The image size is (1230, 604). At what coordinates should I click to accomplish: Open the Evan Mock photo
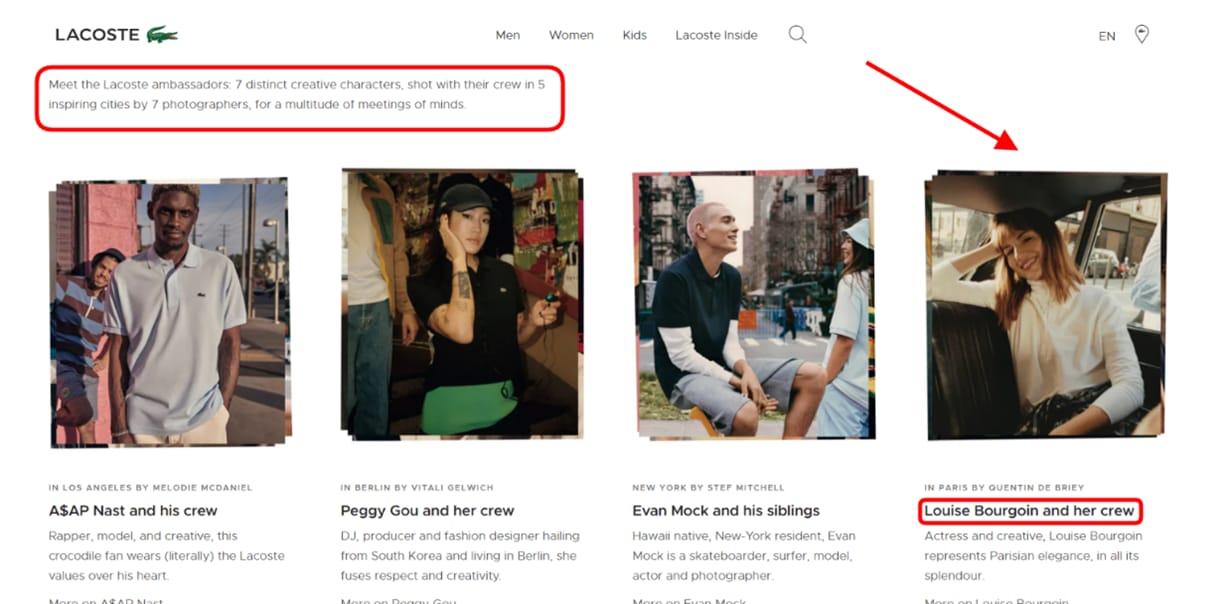click(753, 304)
